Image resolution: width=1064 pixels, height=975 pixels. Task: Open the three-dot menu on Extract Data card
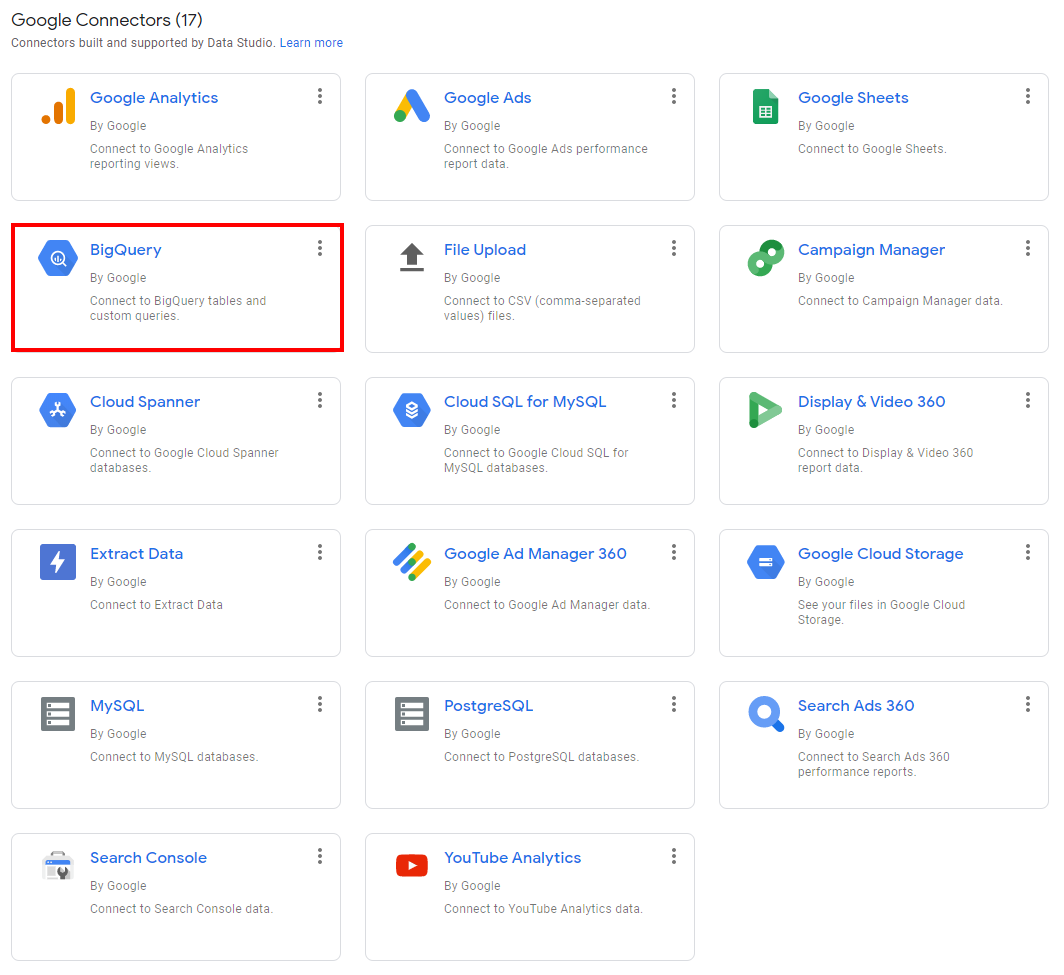click(x=320, y=552)
